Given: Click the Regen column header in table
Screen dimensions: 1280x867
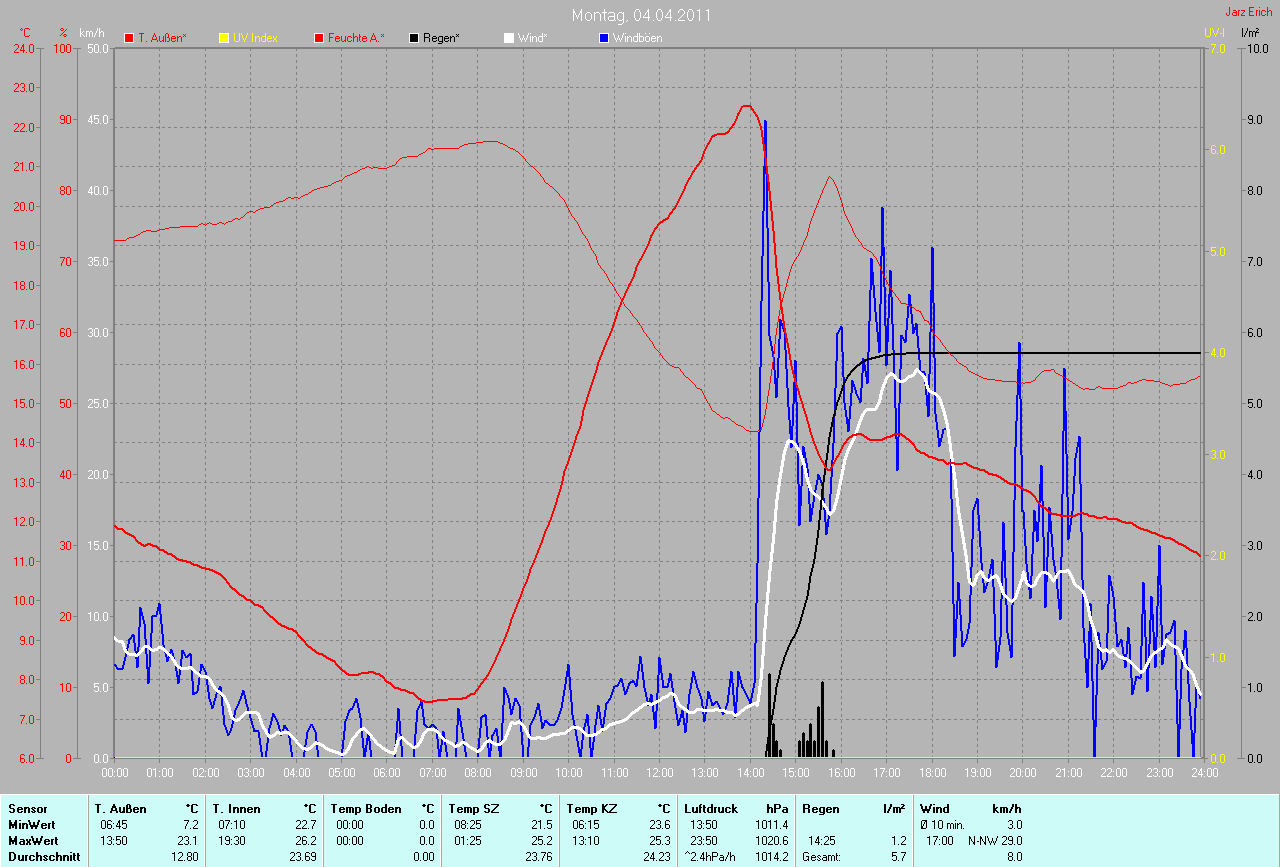Looking at the screenshot, I should pos(821,808).
